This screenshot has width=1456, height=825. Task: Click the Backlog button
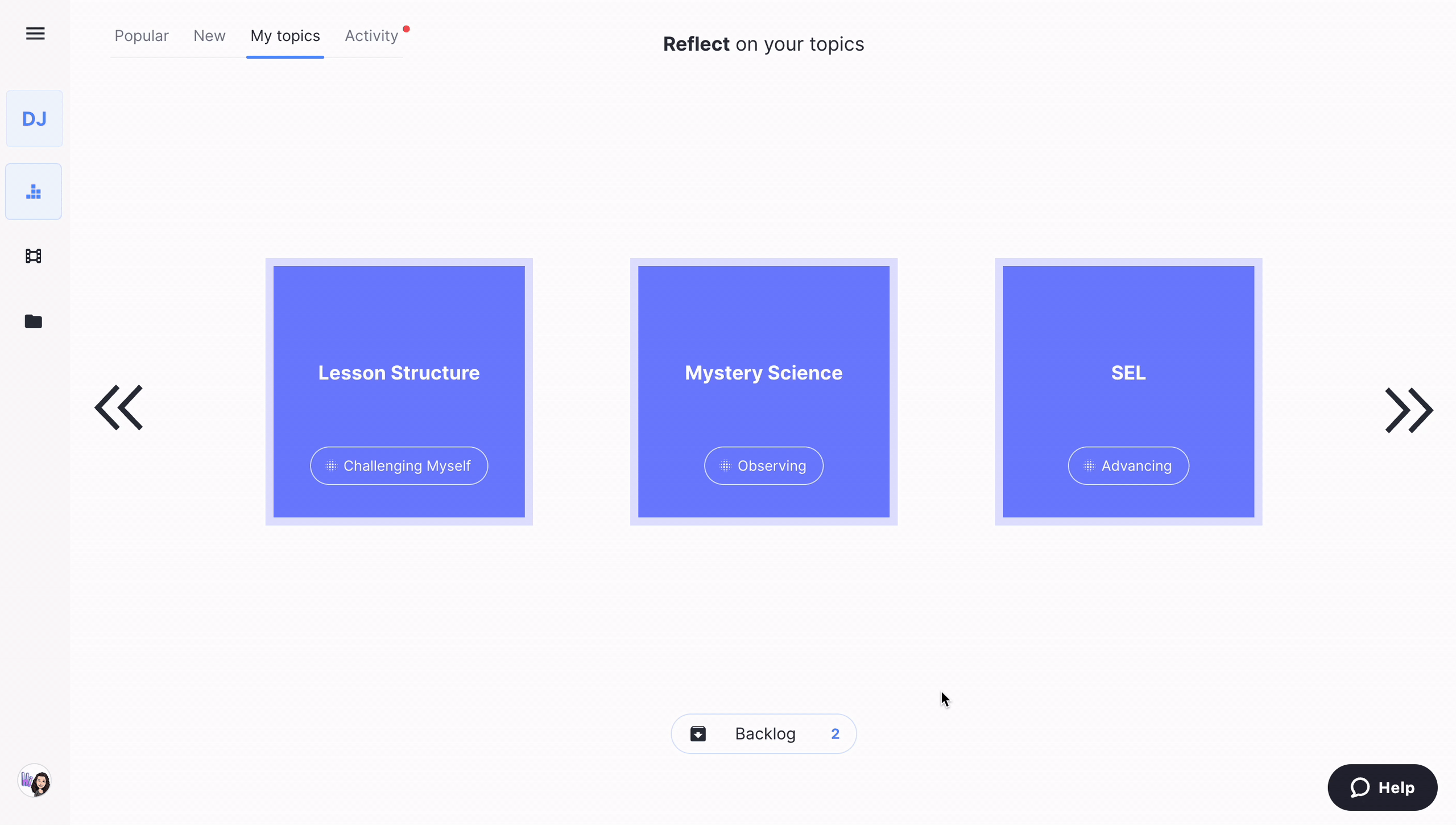pos(765,734)
